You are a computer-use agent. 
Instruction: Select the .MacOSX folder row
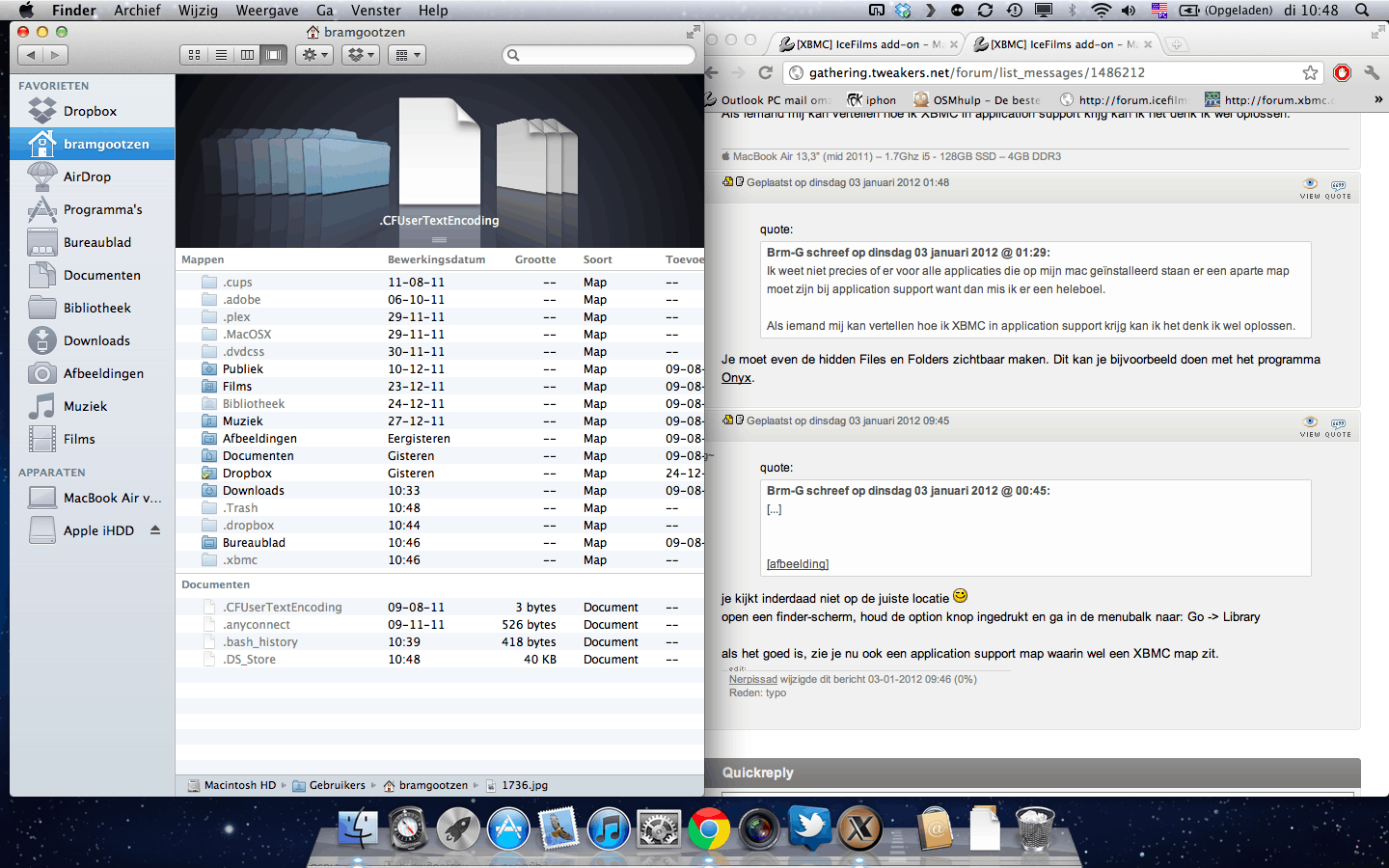[x=440, y=335]
